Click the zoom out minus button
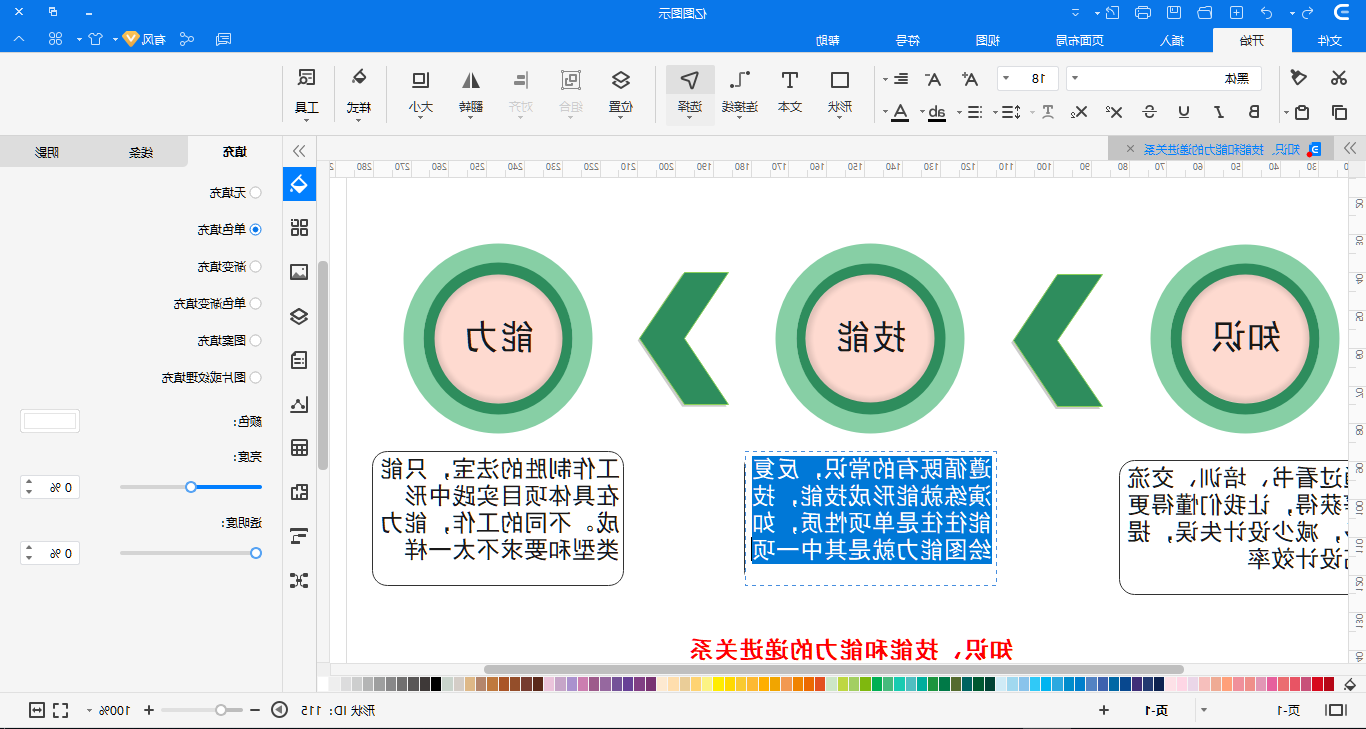Screen dimensions: 1366x729 tap(254, 710)
